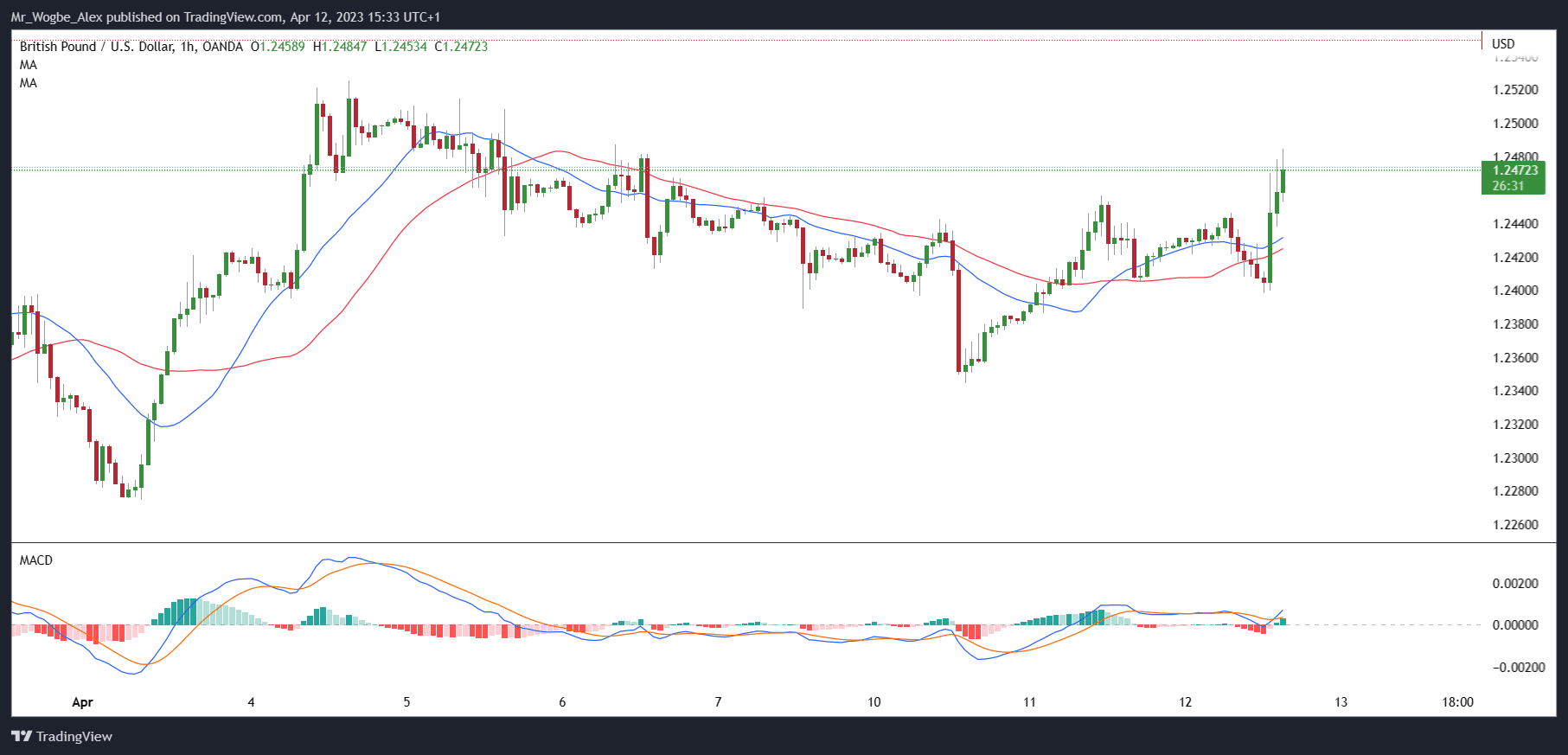Screen dimensions: 1568x755
Task: Click the British Pound / U.S. Dollar symbol title
Action: point(131,47)
